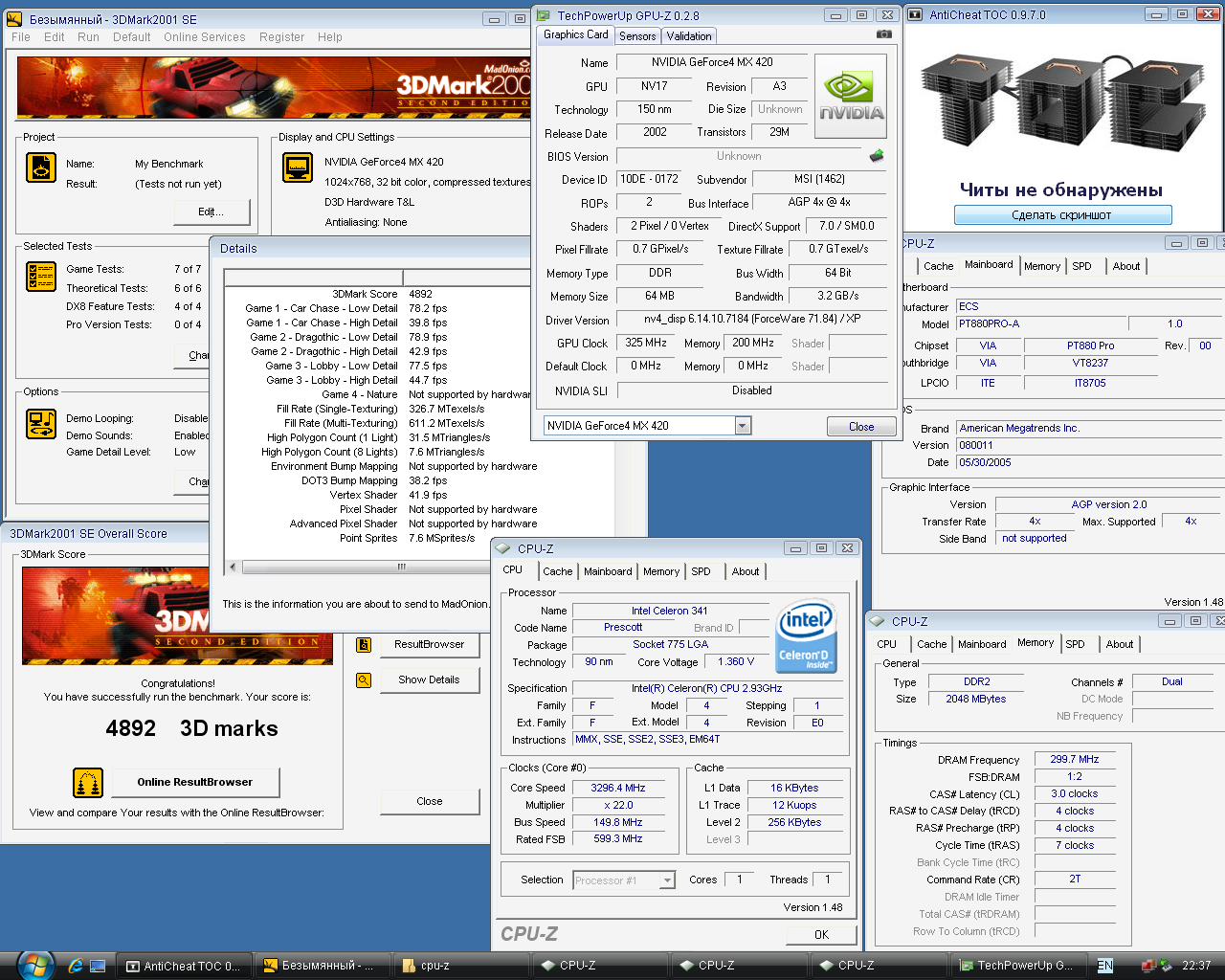Click the Intel Celeron D logo
Screen dimensions: 1225x980
coord(807,635)
